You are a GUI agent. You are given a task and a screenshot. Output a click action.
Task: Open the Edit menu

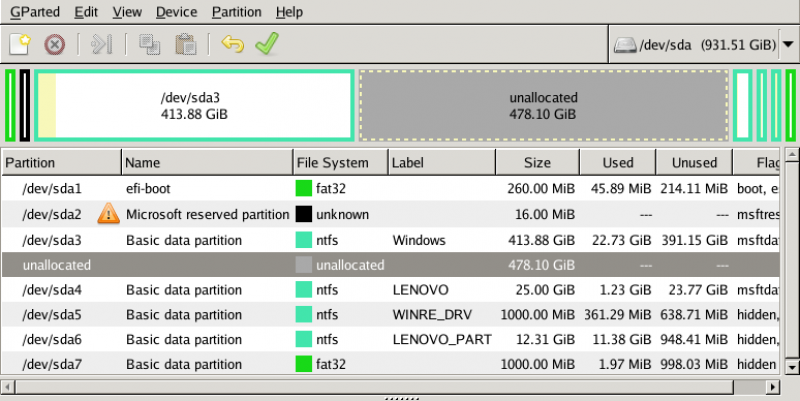(86, 12)
